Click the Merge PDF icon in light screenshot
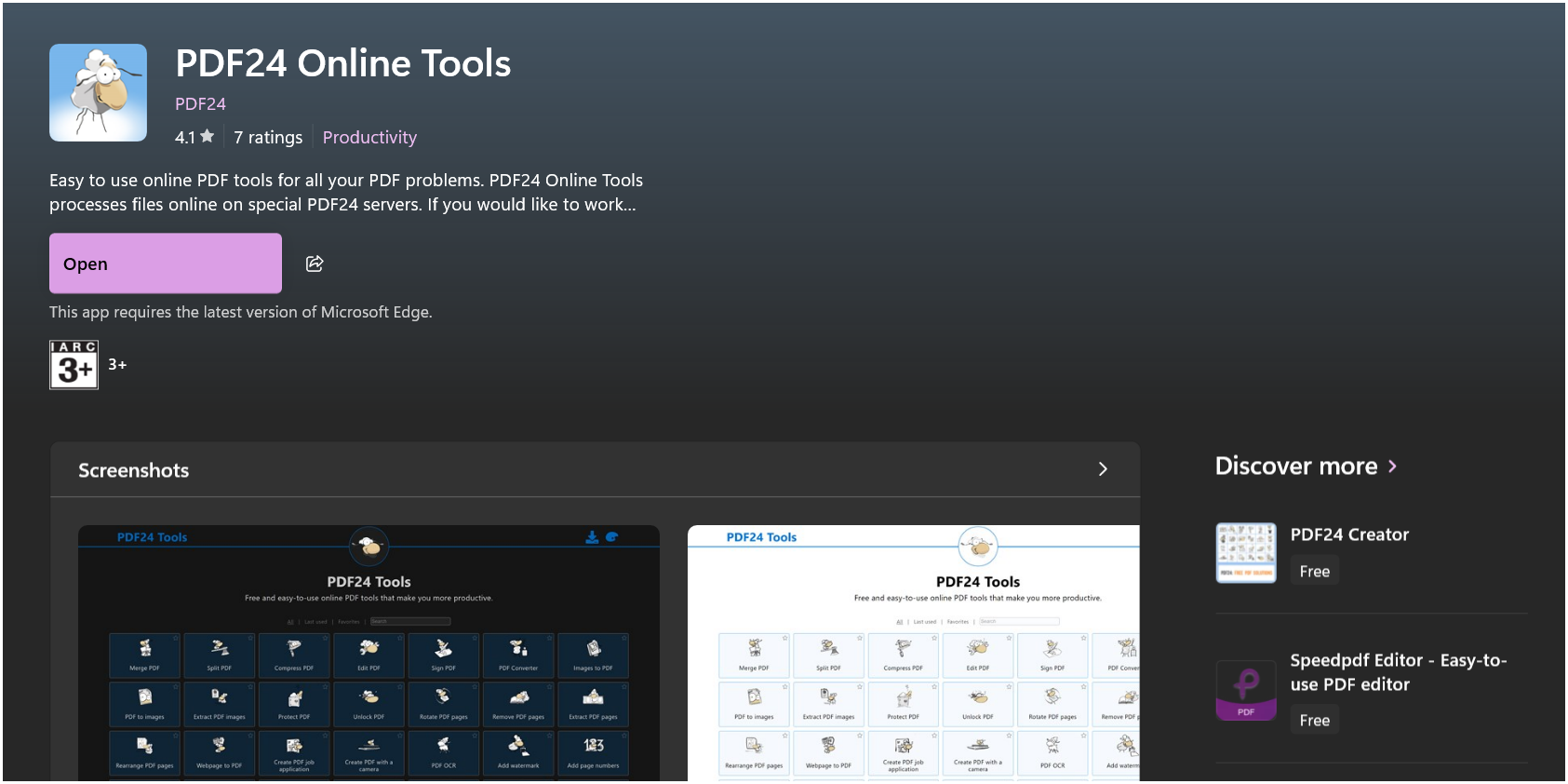The image size is (1568, 784). click(x=754, y=656)
